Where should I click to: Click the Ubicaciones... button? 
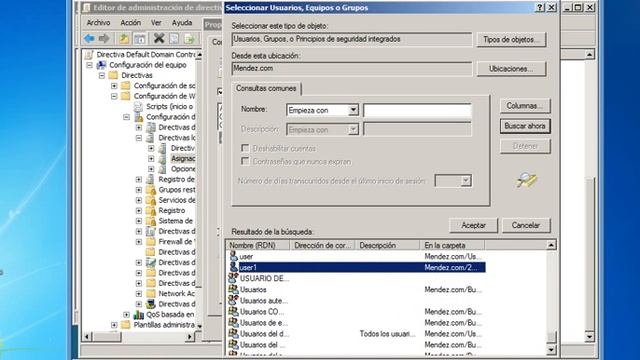point(511,69)
